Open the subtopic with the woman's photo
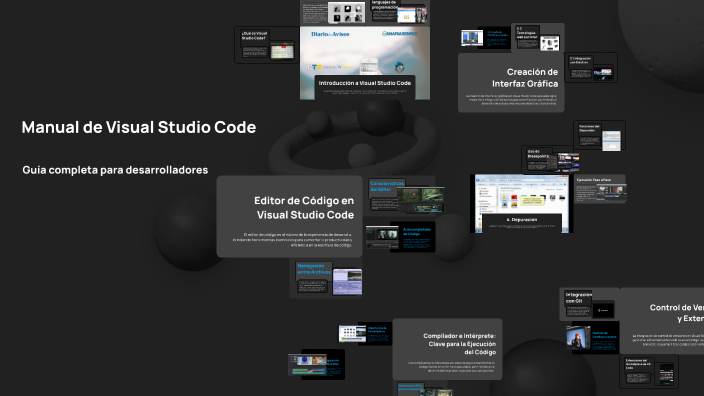 pos(593,338)
